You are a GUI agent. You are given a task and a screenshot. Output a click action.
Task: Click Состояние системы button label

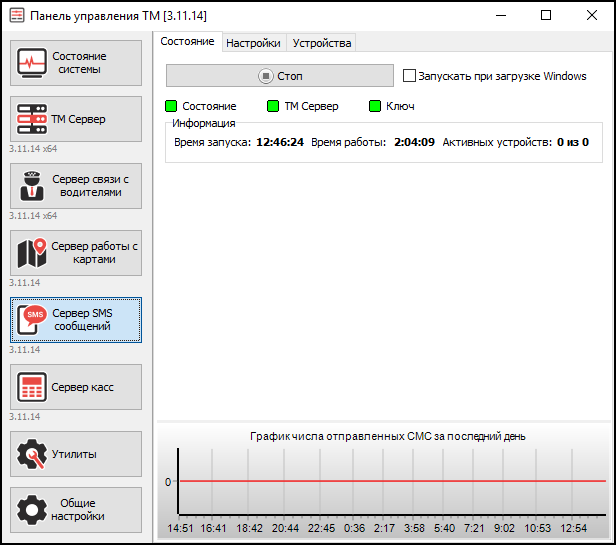point(79,63)
